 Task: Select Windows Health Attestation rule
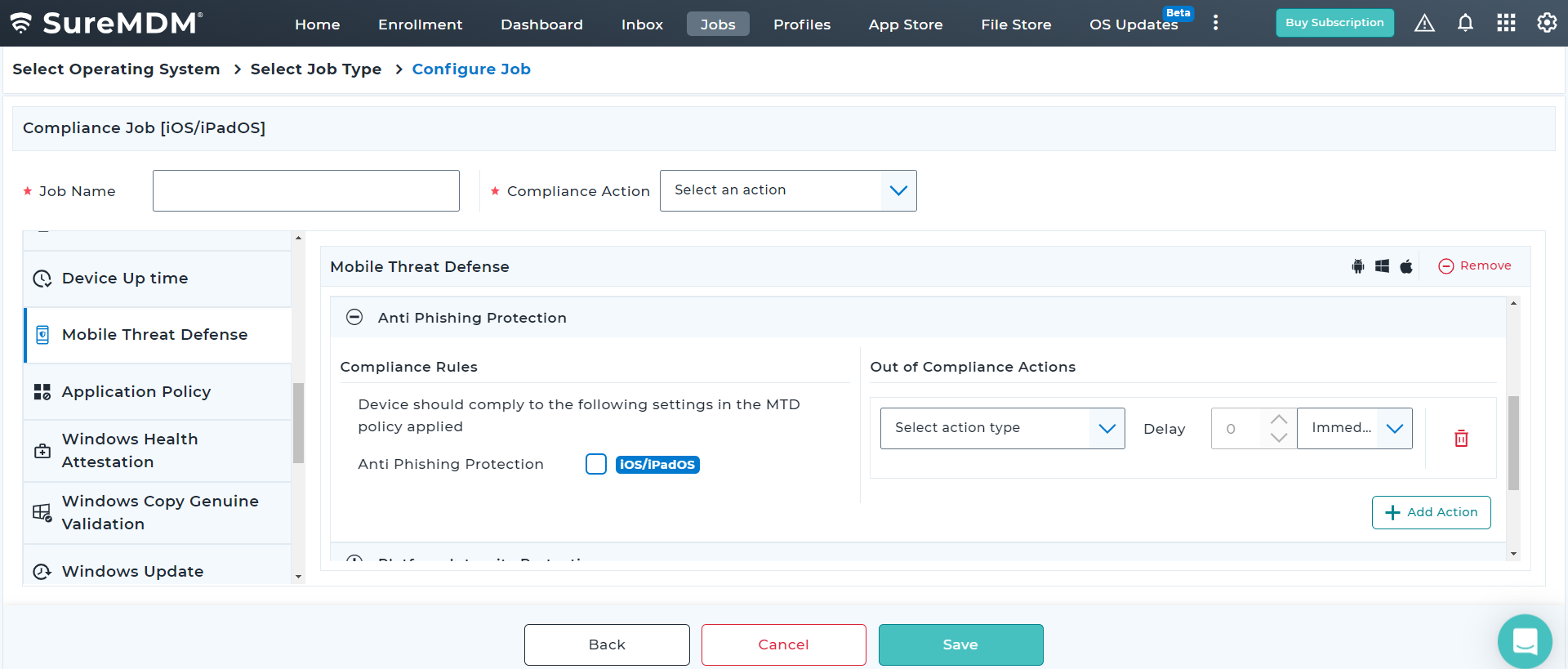click(x=158, y=451)
